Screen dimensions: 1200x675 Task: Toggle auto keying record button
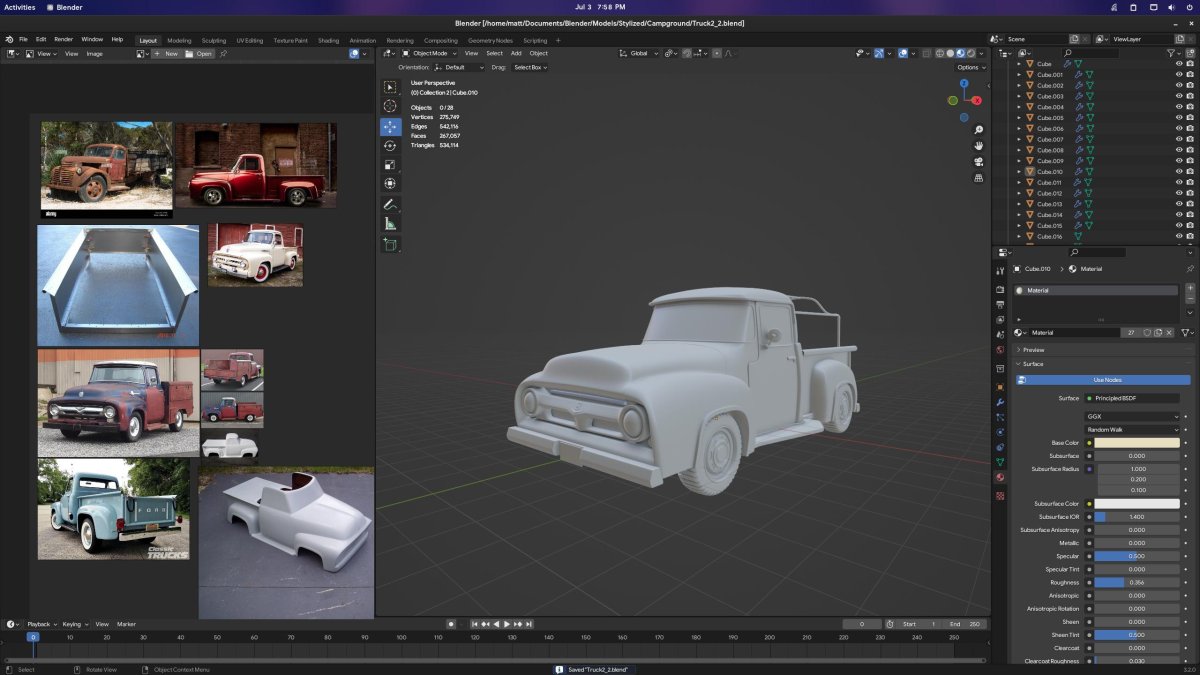[451, 624]
